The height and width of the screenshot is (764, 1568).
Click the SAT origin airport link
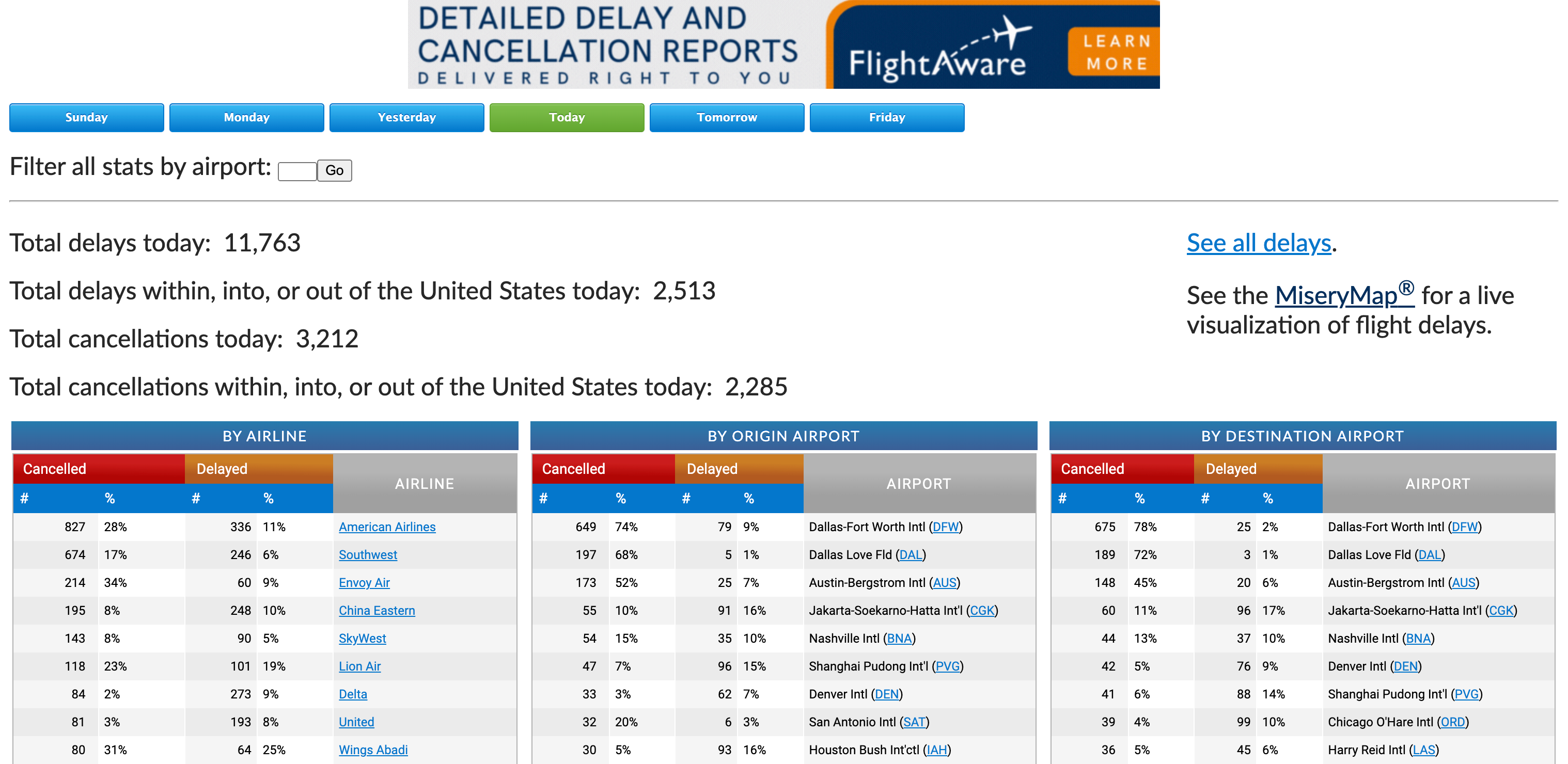click(914, 722)
